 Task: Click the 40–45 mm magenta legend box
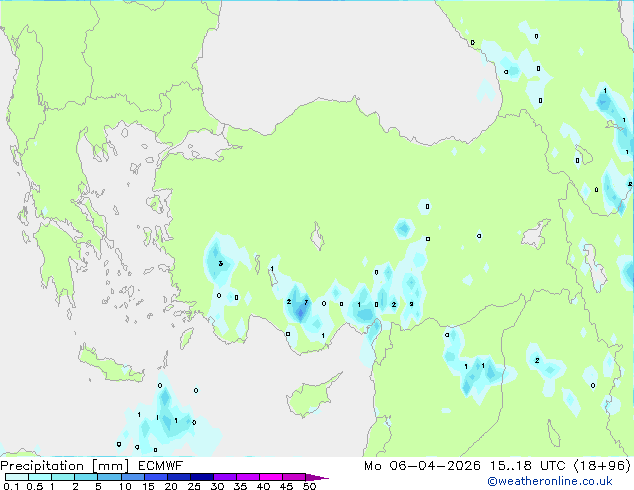pos(271,477)
